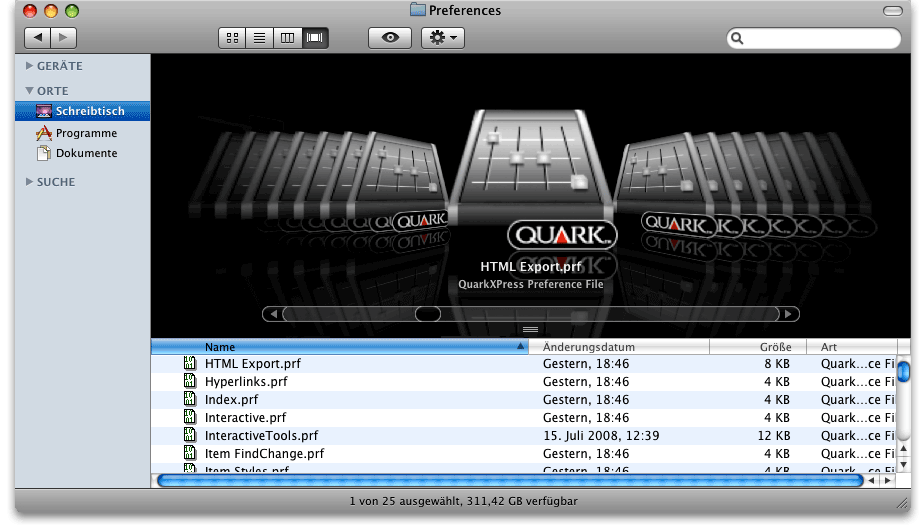Click the Cover Flow left scroll arrow

tap(273, 314)
